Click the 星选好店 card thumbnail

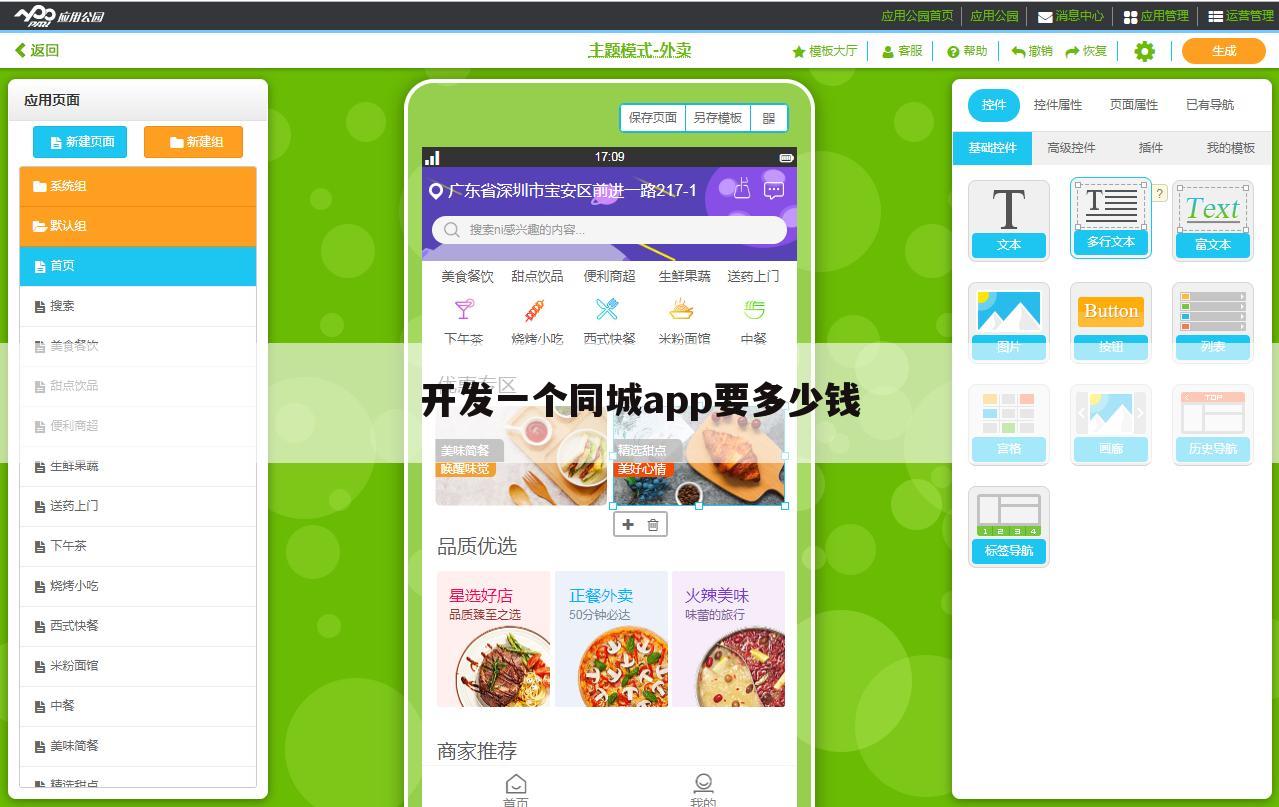tap(493, 639)
